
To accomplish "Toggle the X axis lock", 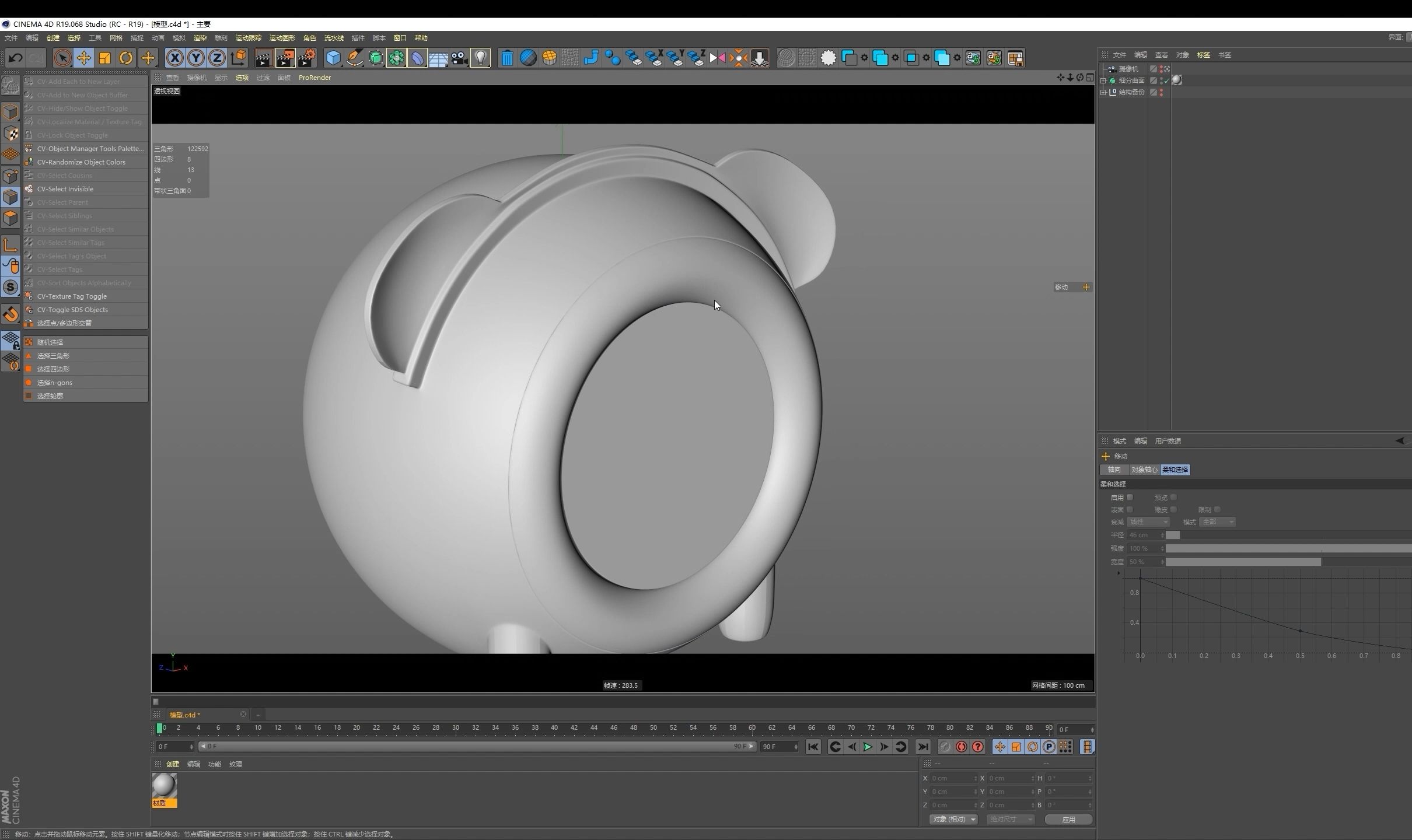I will (174, 58).
